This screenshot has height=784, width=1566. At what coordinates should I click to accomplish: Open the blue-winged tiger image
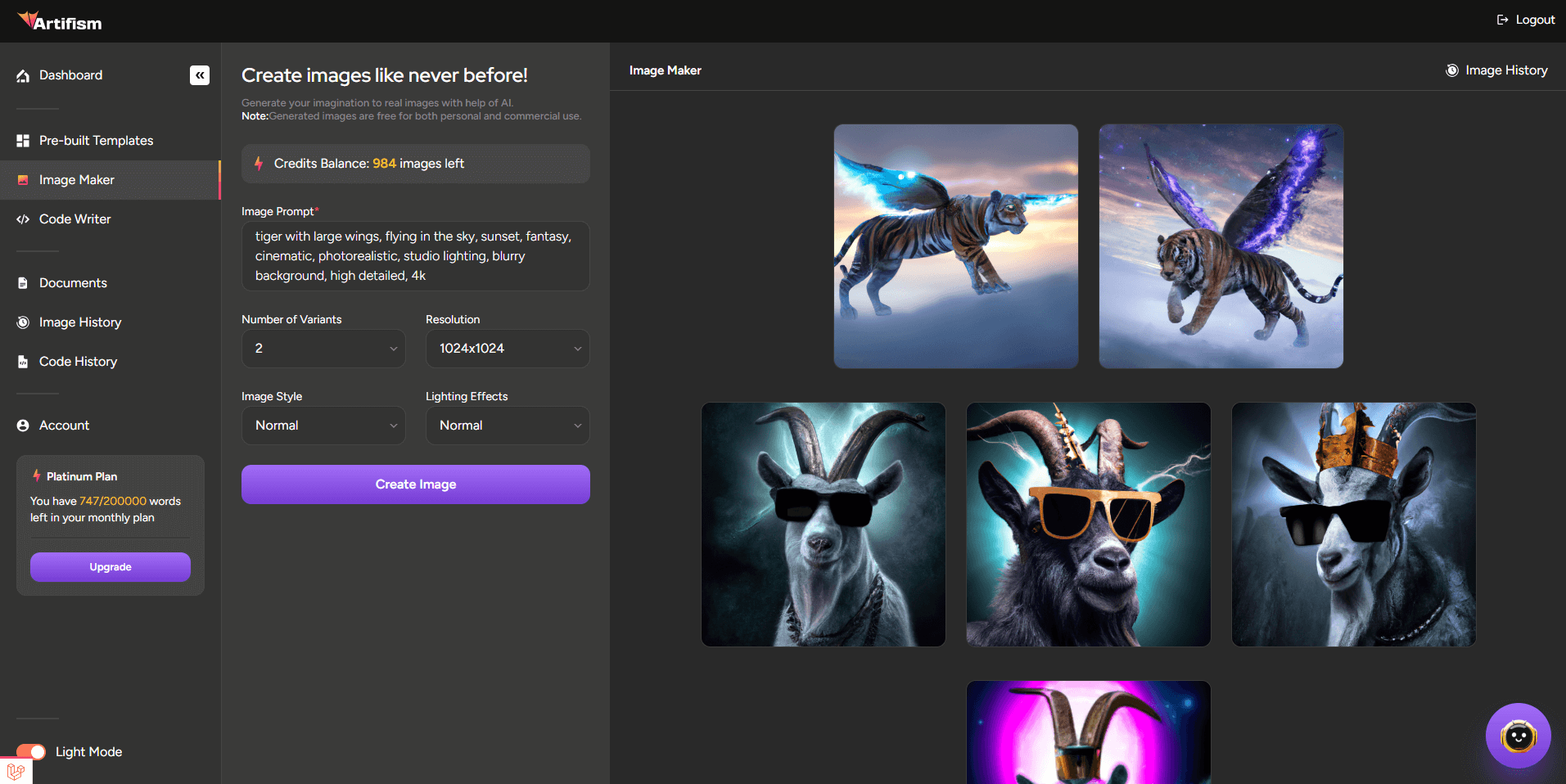[x=956, y=246]
